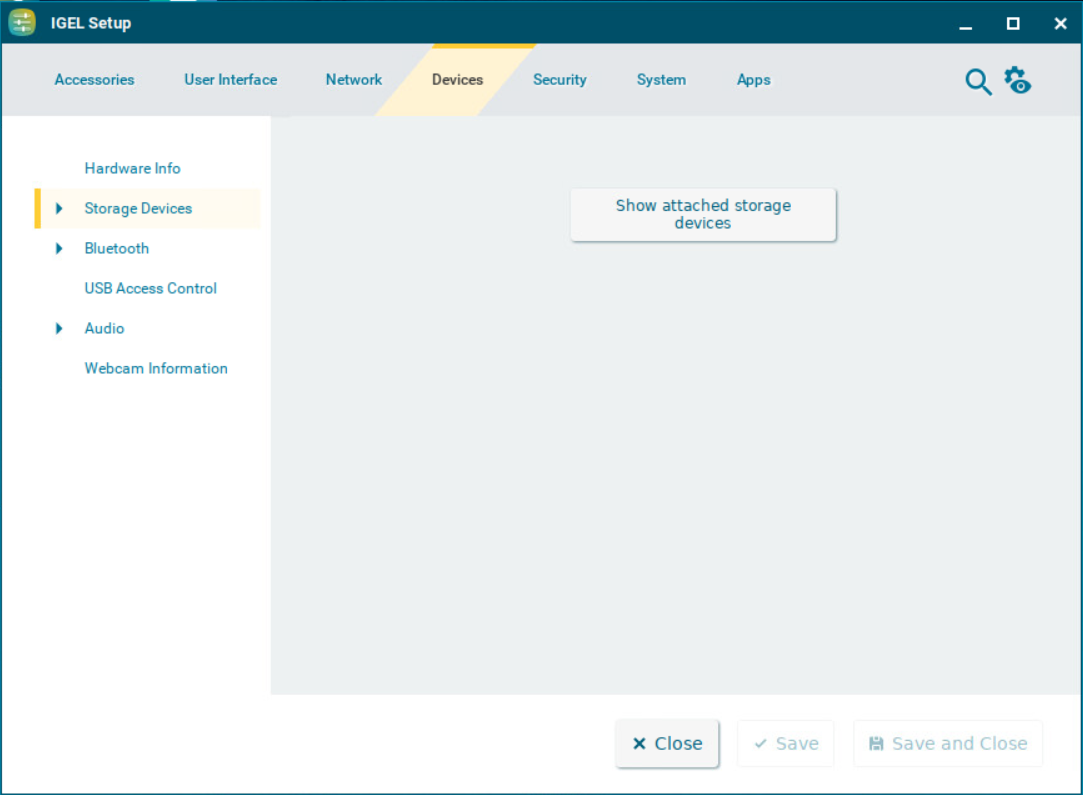Click the search magnifier icon
The height and width of the screenshot is (795, 1083).
[977, 81]
